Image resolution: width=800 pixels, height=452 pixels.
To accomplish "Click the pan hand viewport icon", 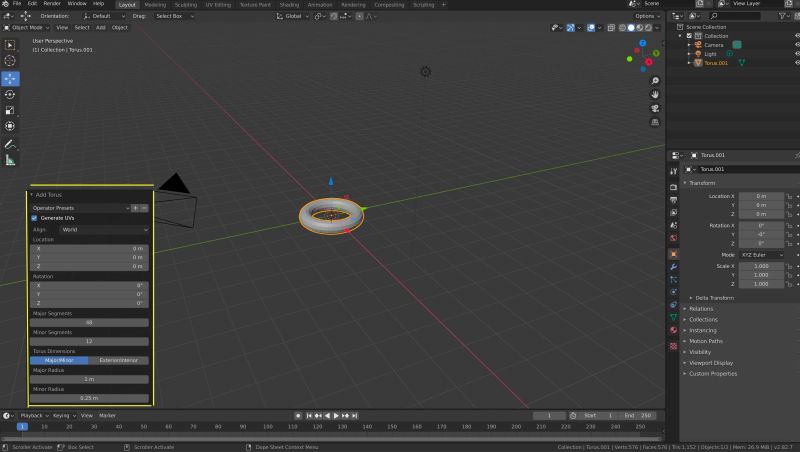I will 655,95.
